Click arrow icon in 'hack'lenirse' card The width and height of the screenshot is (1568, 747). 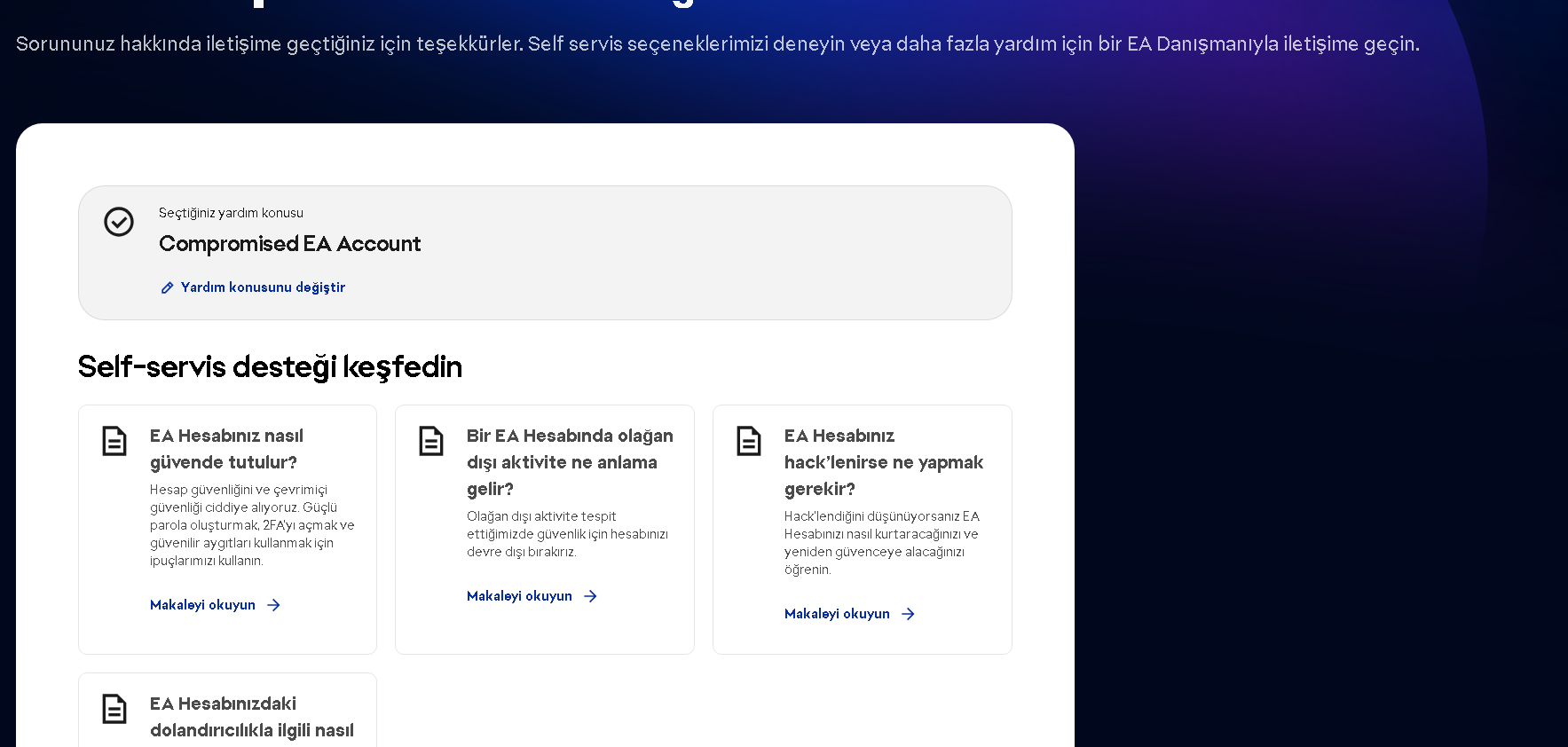point(909,614)
